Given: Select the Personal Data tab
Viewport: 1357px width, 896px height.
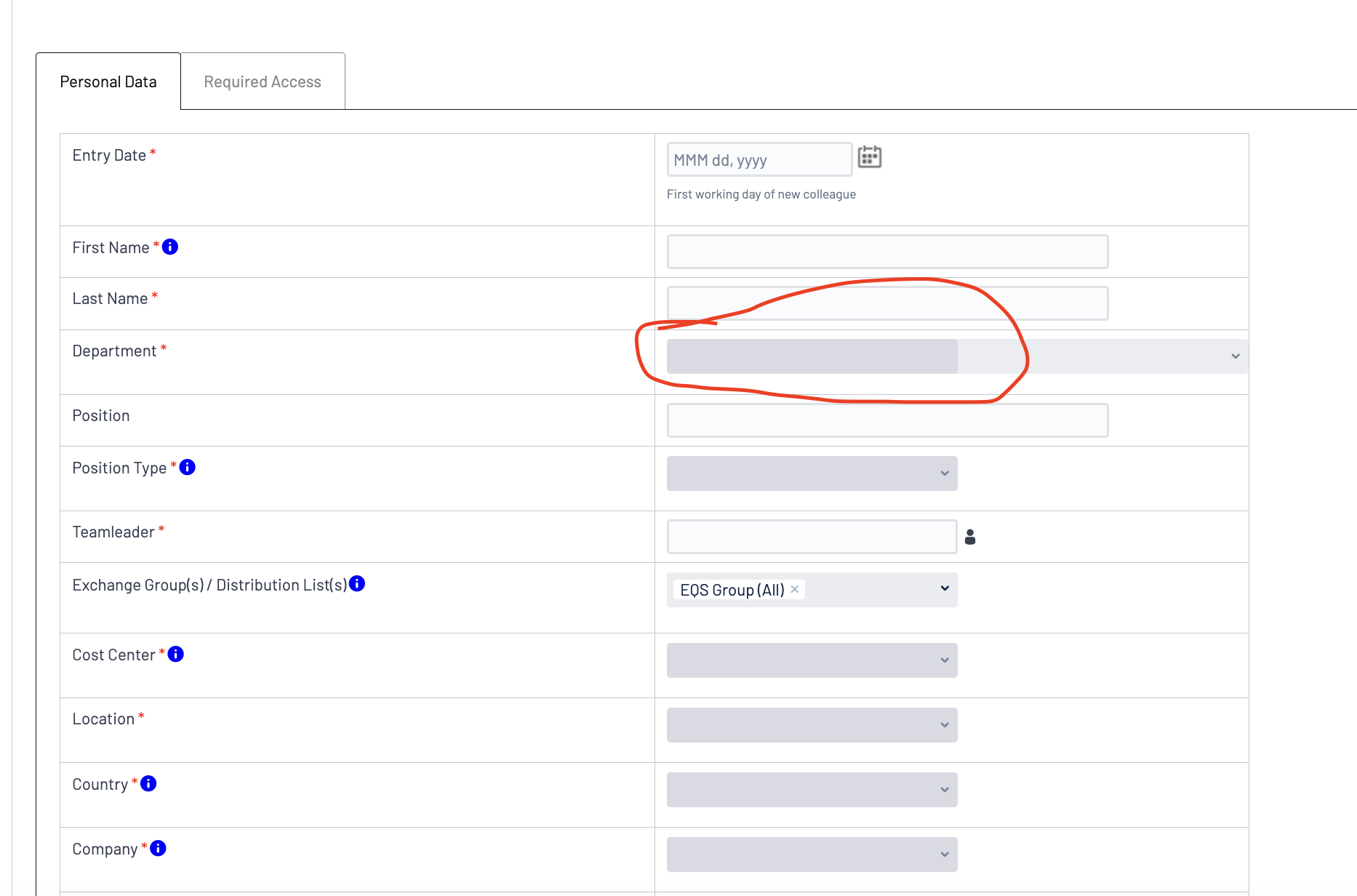Looking at the screenshot, I should tap(108, 81).
